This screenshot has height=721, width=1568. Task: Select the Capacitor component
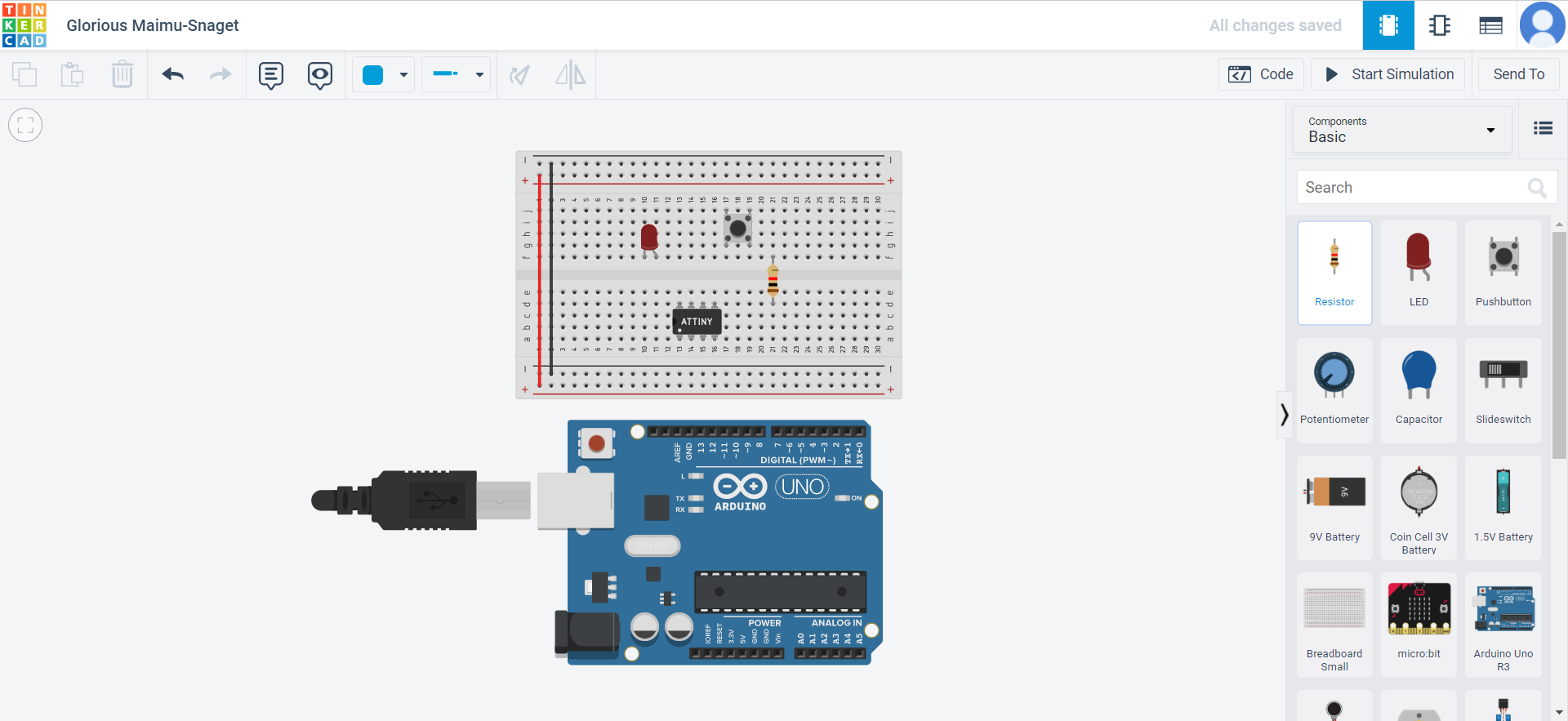[x=1419, y=390]
